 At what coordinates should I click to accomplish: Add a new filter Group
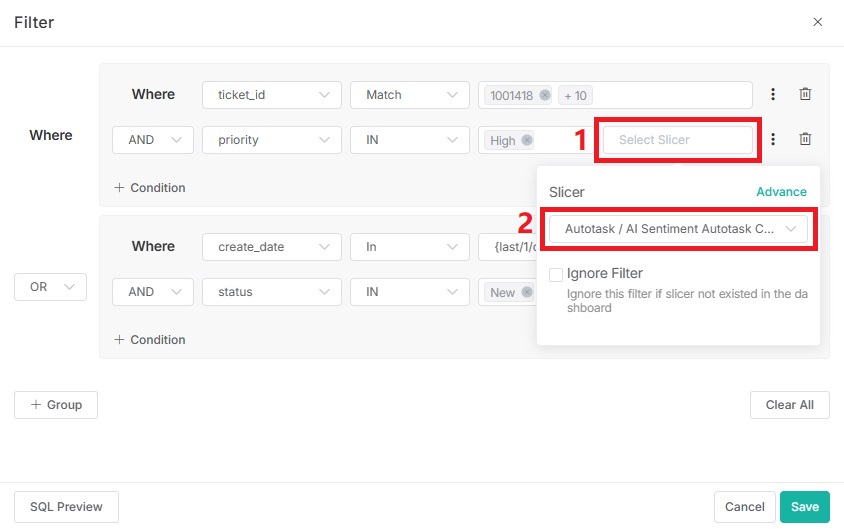coord(56,405)
